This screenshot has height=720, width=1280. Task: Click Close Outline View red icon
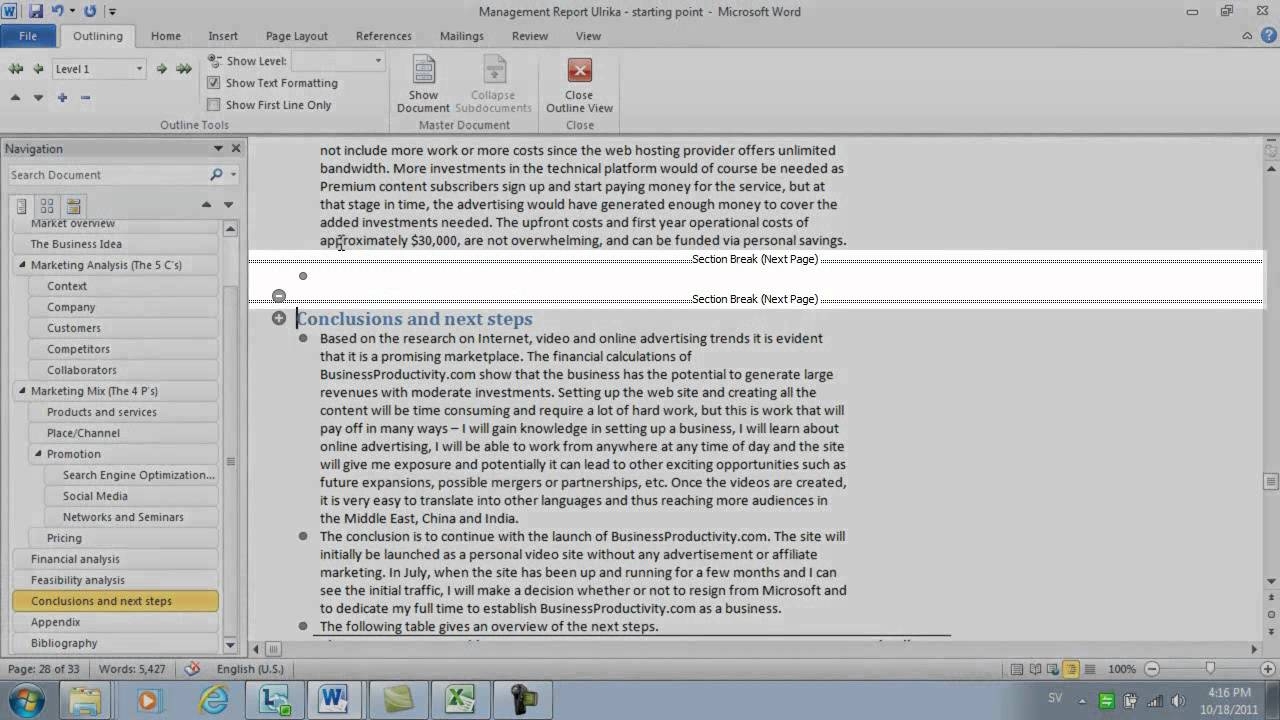(x=579, y=71)
